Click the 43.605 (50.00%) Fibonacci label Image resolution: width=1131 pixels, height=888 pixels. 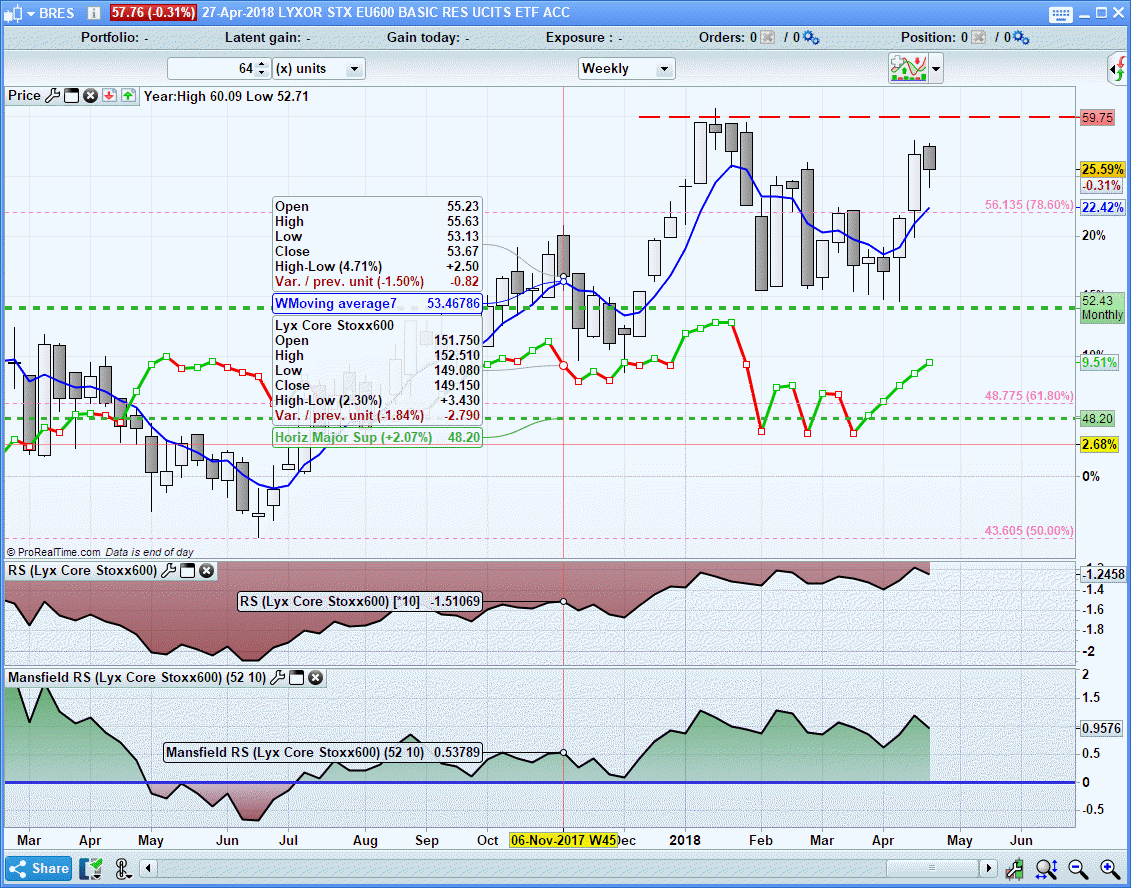(1029, 531)
